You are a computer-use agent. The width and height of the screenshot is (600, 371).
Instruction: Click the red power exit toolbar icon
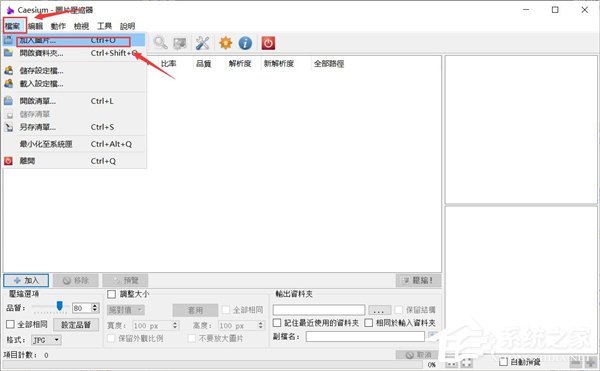(x=268, y=43)
